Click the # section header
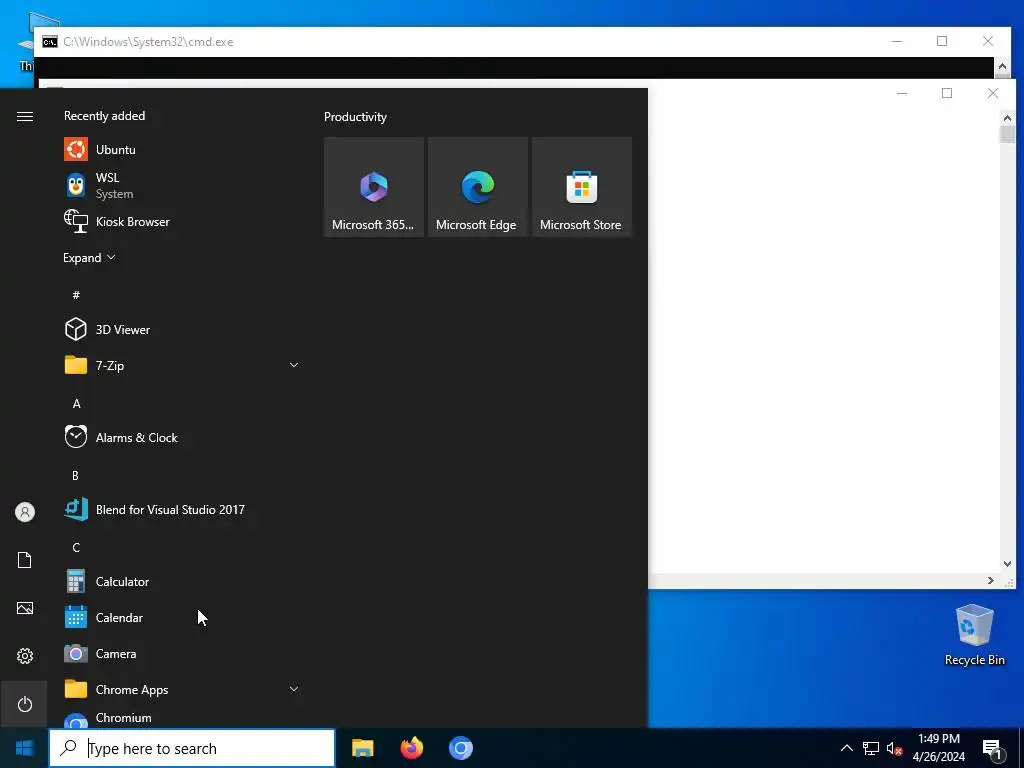 [x=76, y=295]
